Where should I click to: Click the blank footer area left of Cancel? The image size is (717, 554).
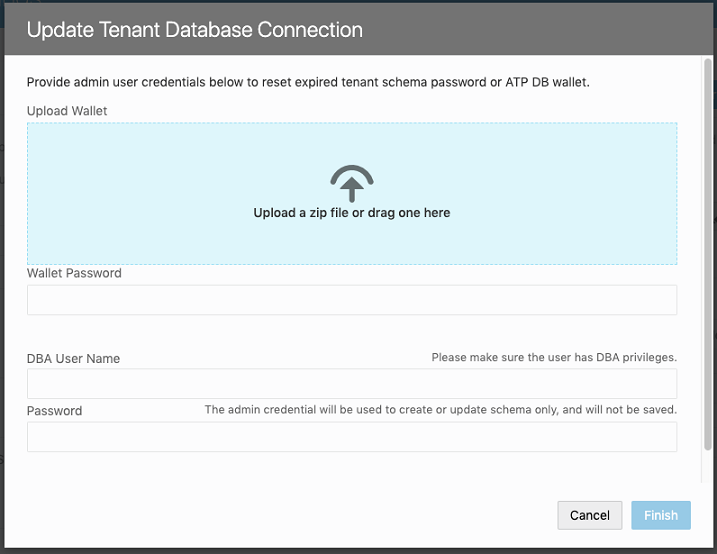coord(274,515)
